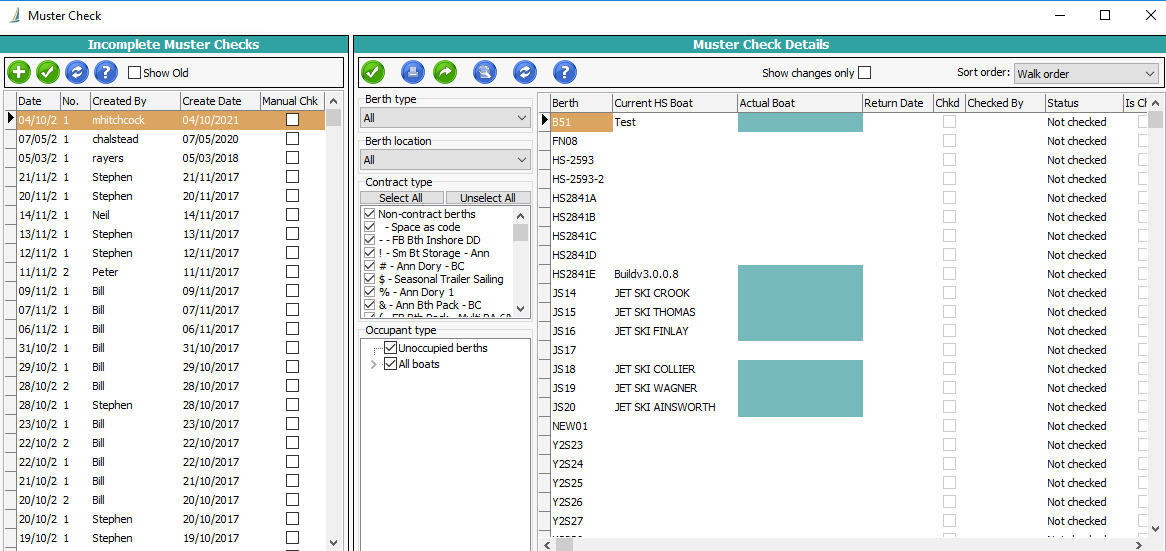Click the Unselect All button

487,198
